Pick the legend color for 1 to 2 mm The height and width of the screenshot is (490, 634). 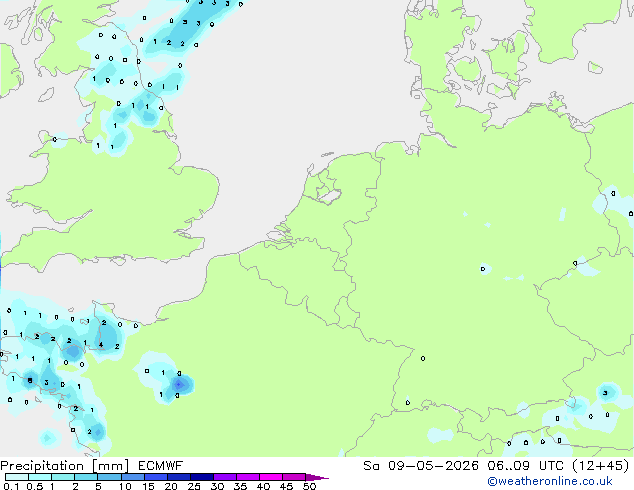pyautogui.click(x=63, y=477)
